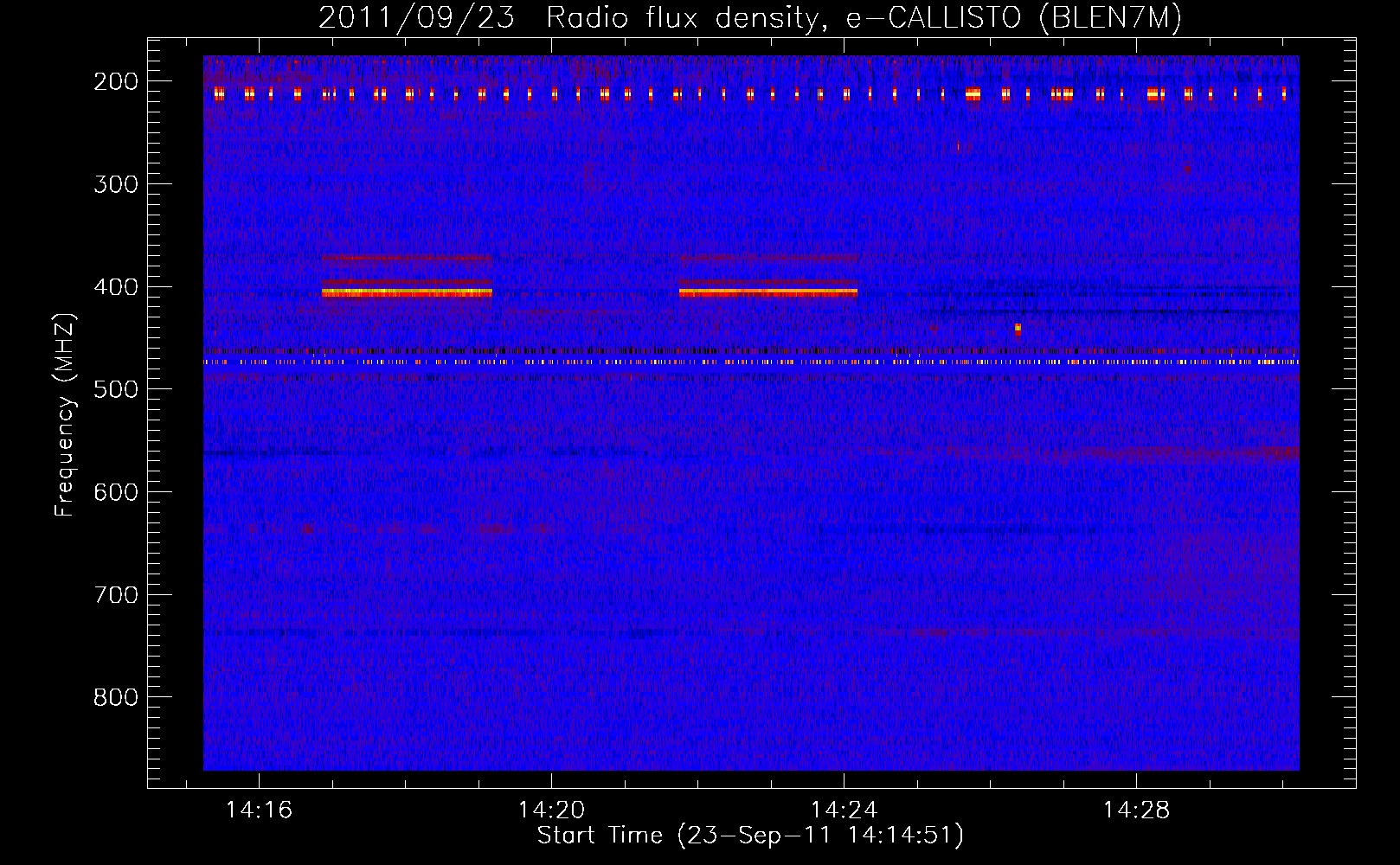Click the 700 frequency tick label
This screenshot has height=865, width=1400.
point(116,595)
